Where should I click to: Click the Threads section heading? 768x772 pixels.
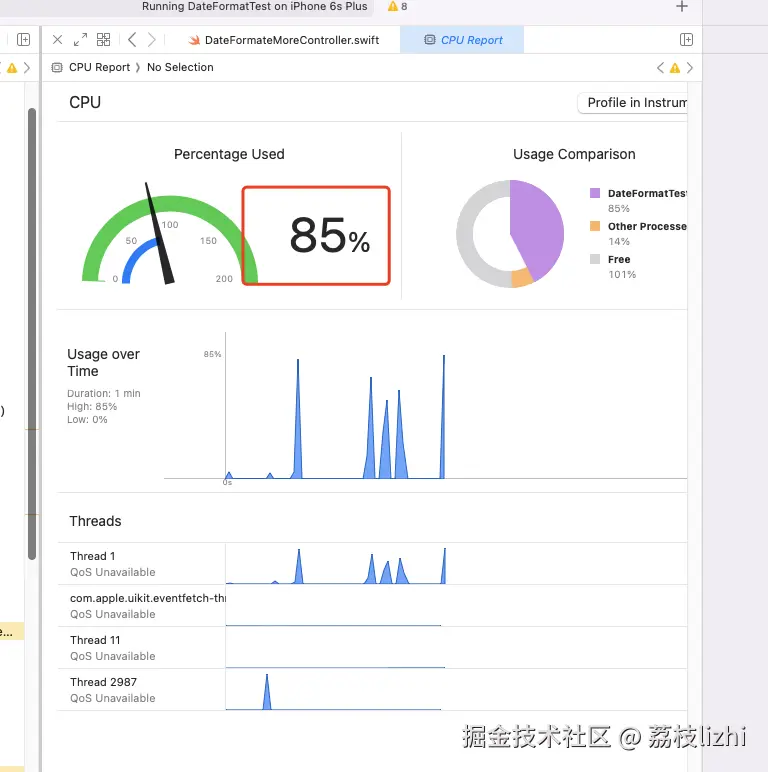coord(95,521)
